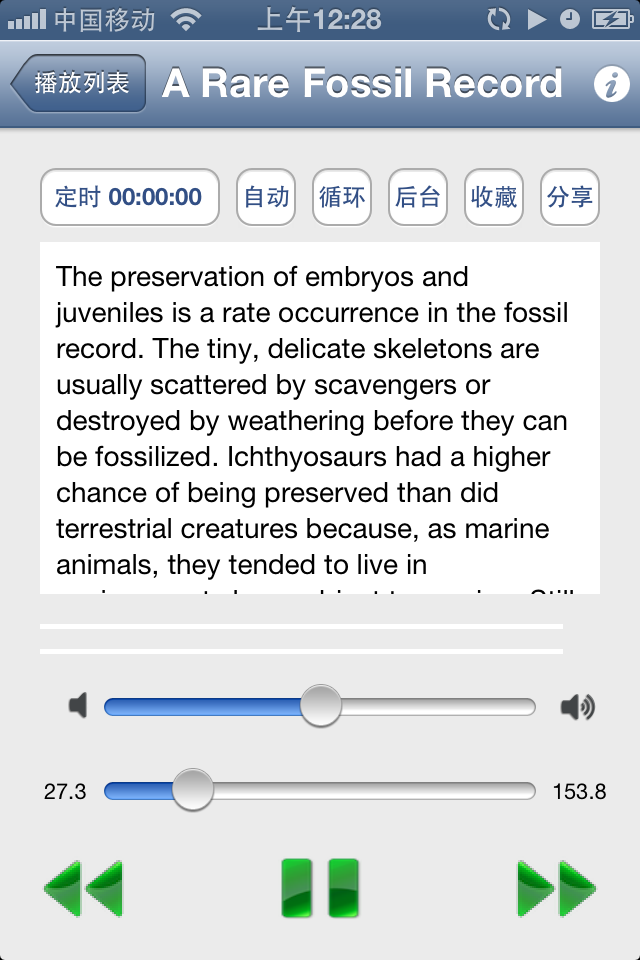Toggle 自动 auto mode
The image size is (640, 960).
267,197
